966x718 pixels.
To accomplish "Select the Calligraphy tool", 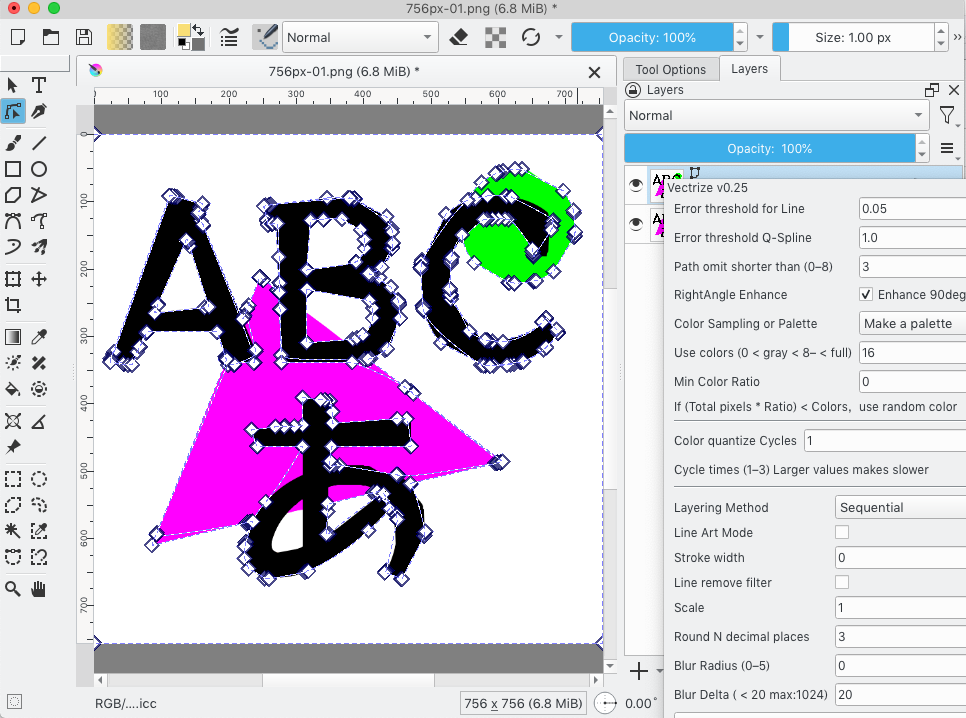I will click(39, 112).
